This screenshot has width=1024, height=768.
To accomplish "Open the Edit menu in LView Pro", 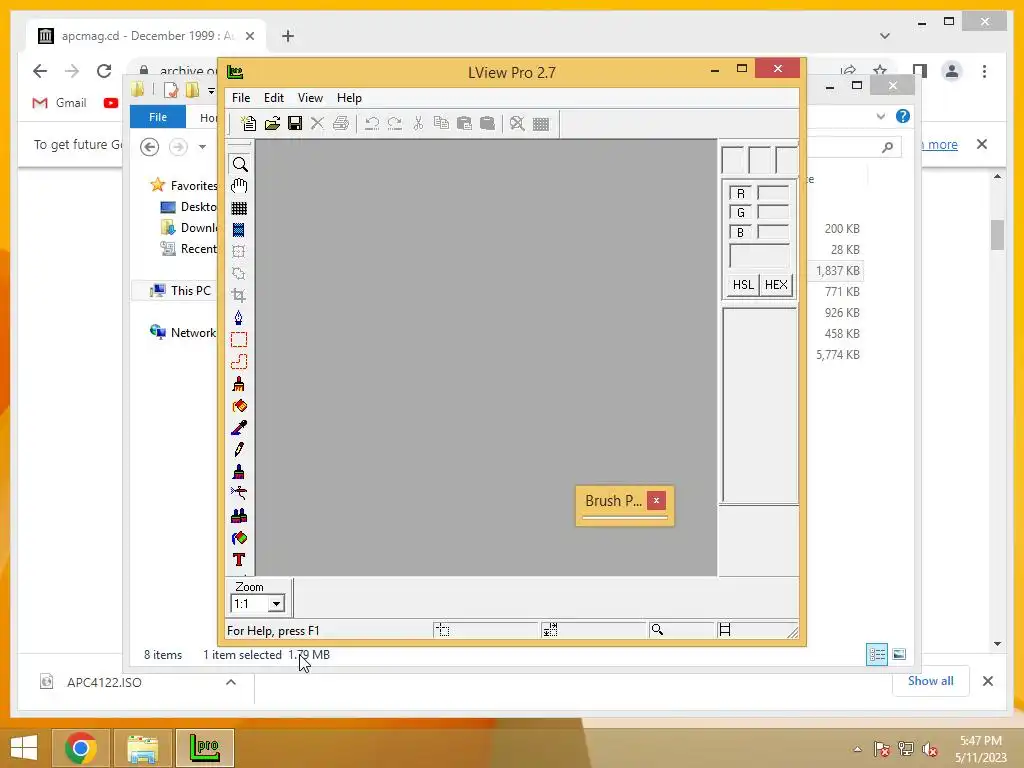I will tap(274, 98).
